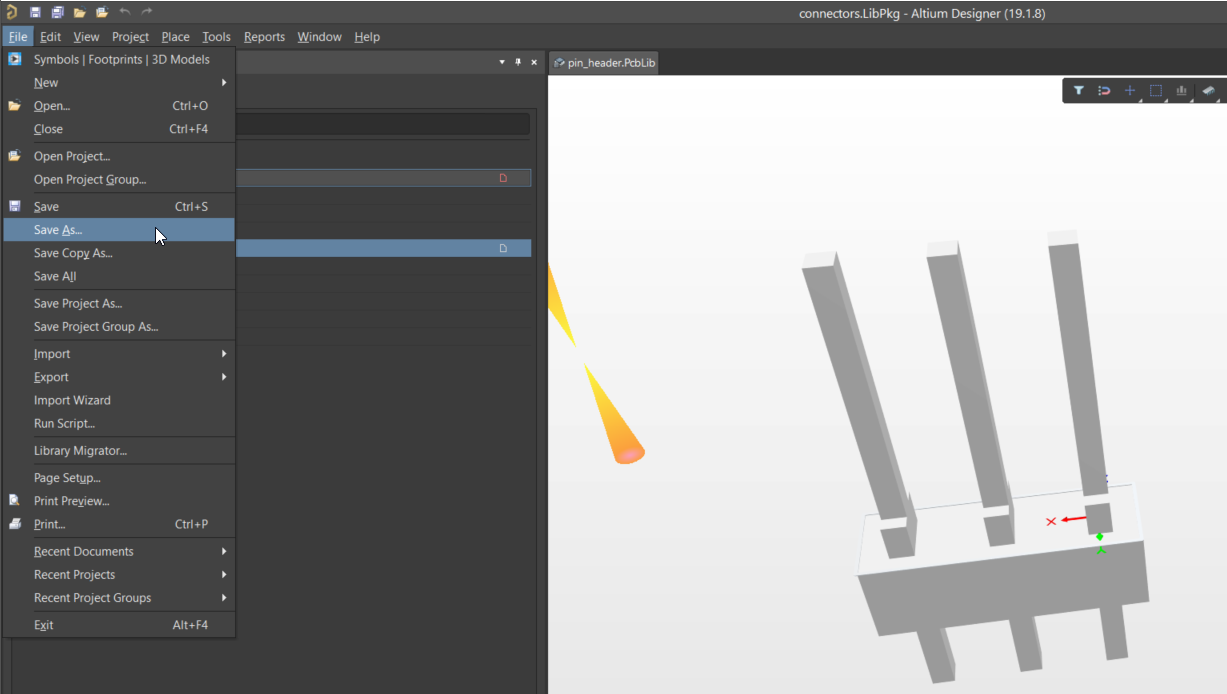The image size is (1227, 694).
Task: Click the panel search input field
Action: 380,124
